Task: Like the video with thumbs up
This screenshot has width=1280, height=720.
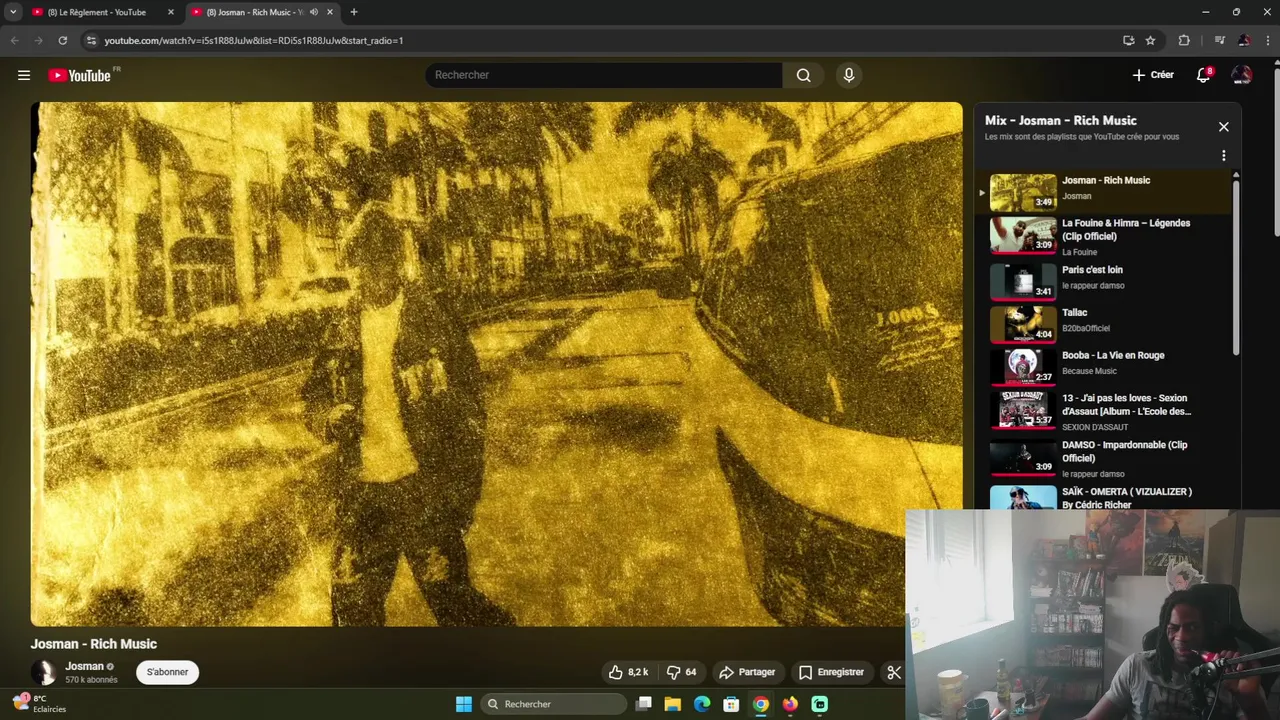Action: pos(629,672)
